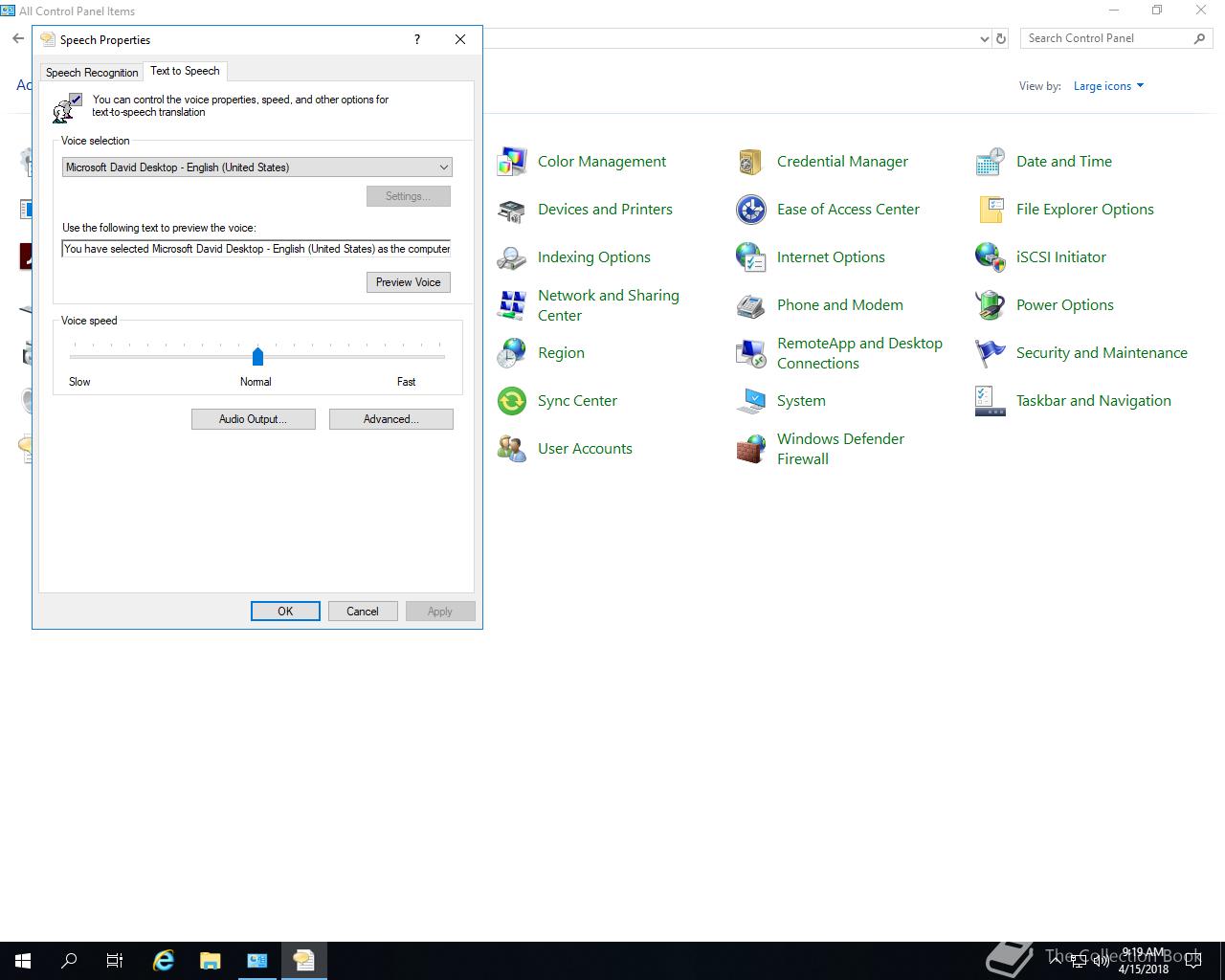Click the Refresh icon by address bar
Image resolution: width=1225 pixels, height=980 pixels.
(x=1001, y=39)
